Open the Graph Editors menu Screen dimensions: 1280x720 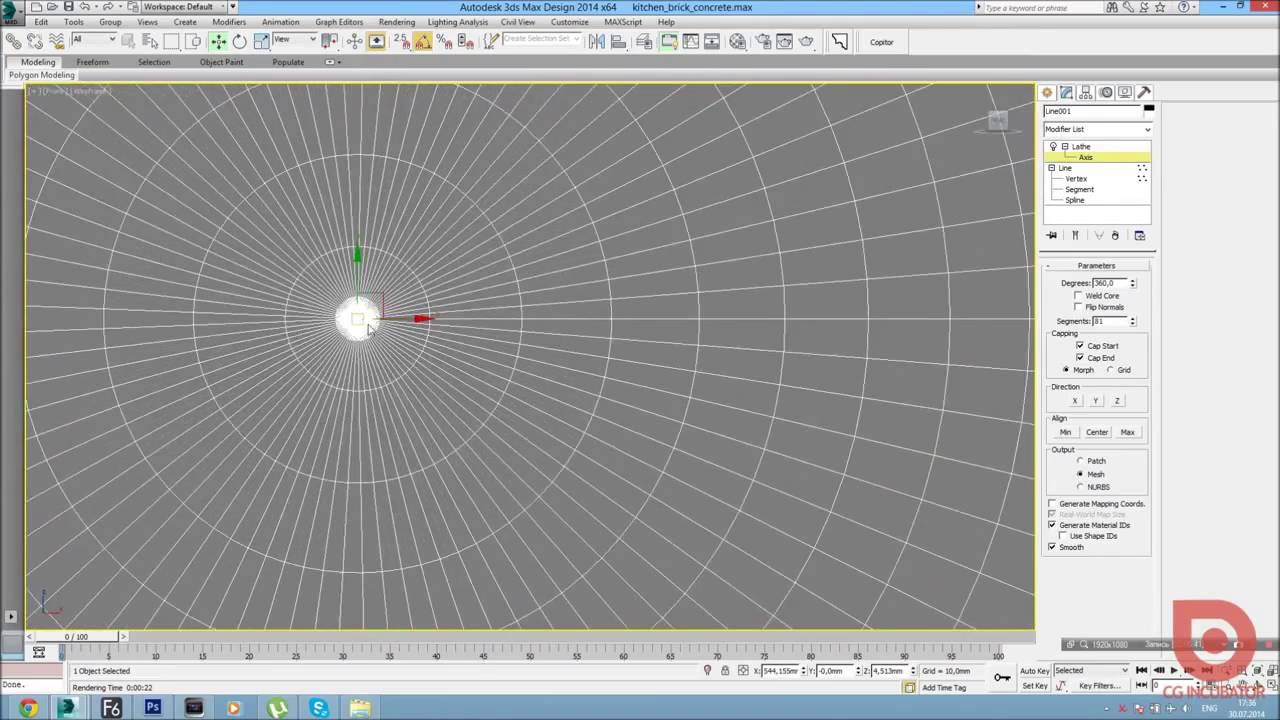pos(339,22)
